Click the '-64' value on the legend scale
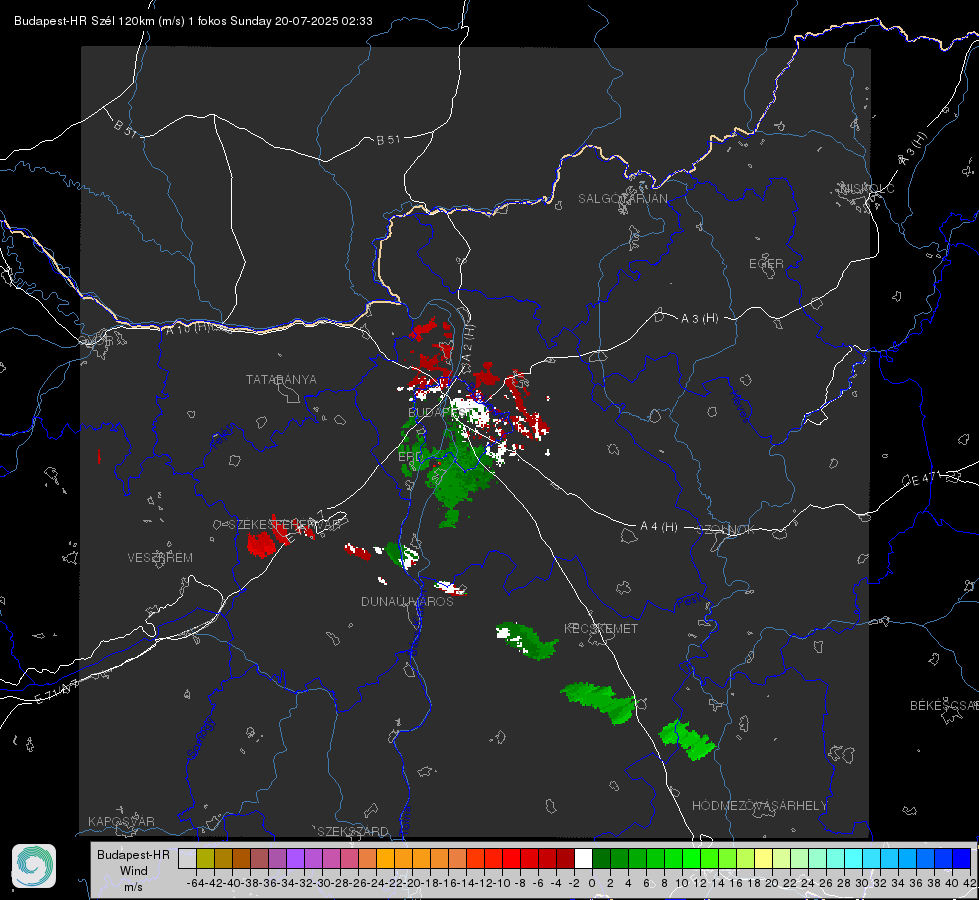Image resolution: width=979 pixels, height=900 pixels. [195, 883]
